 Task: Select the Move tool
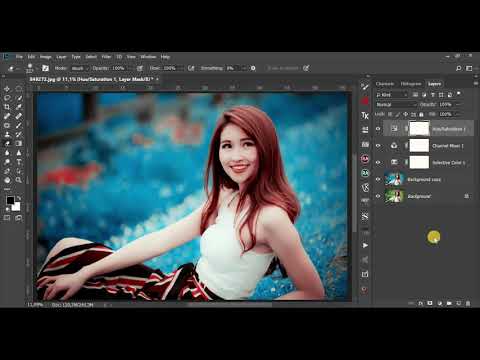click(x=7, y=89)
